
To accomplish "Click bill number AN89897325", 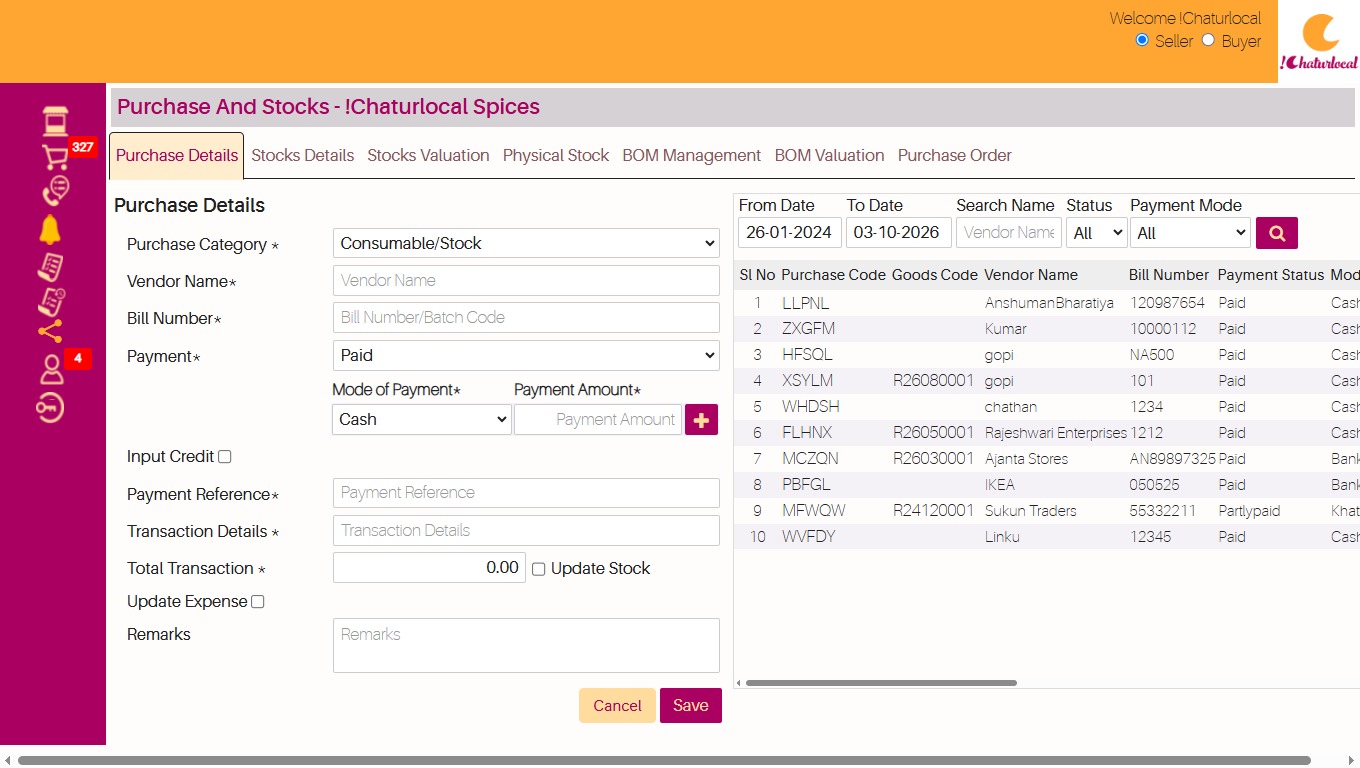I will (x=1173, y=459).
